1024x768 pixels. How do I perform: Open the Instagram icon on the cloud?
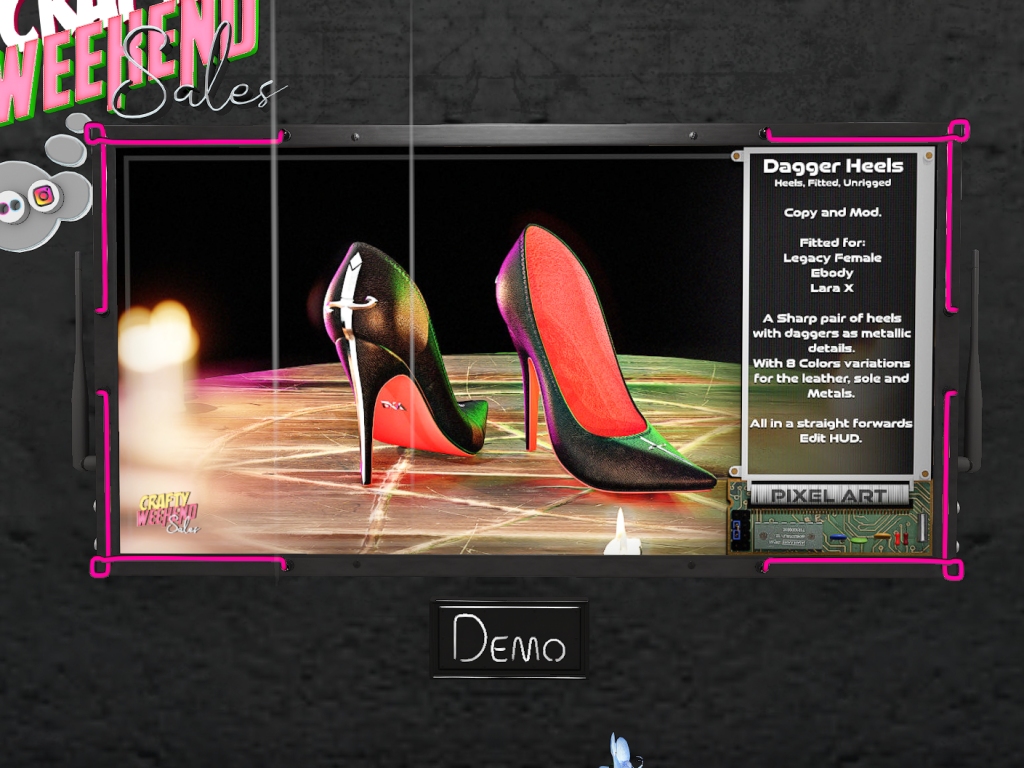point(42,196)
